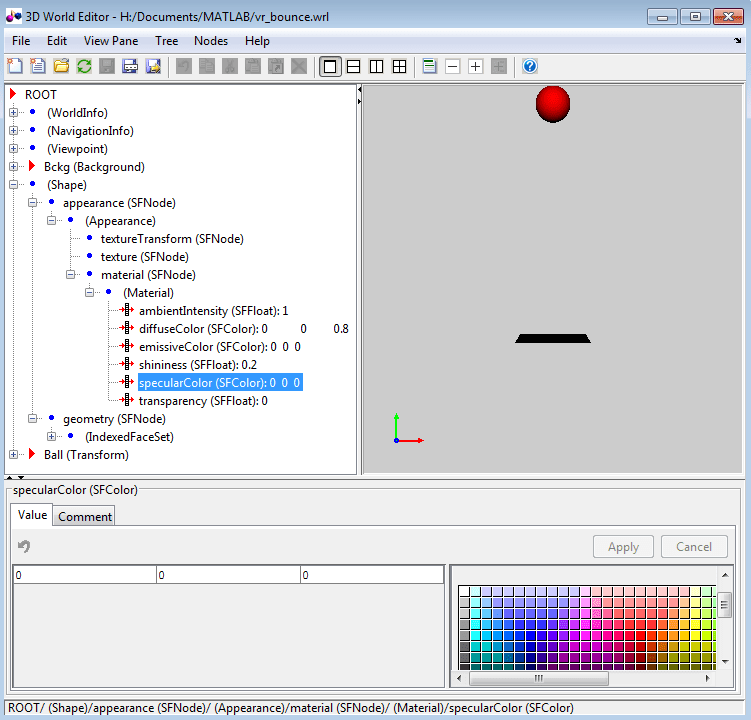Collapse the (Shape) node
This screenshot has width=751, height=720.
click(x=13, y=184)
